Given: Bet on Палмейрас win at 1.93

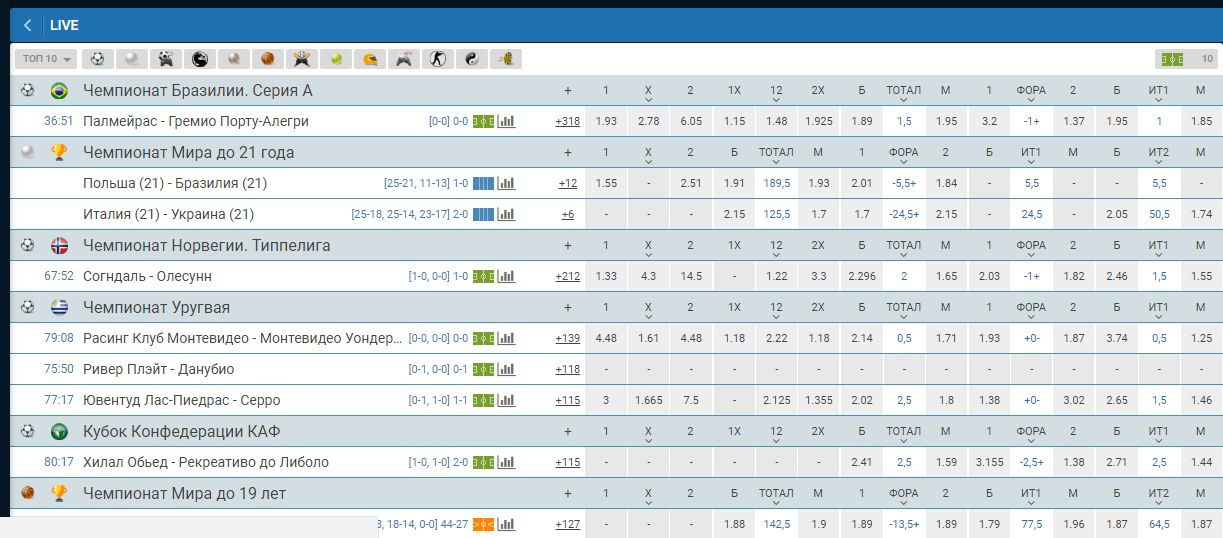Looking at the screenshot, I should click(606, 121).
